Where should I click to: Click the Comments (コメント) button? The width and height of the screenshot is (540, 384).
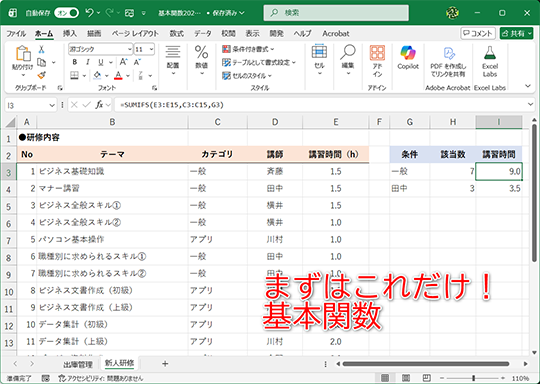(x=478, y=33)
